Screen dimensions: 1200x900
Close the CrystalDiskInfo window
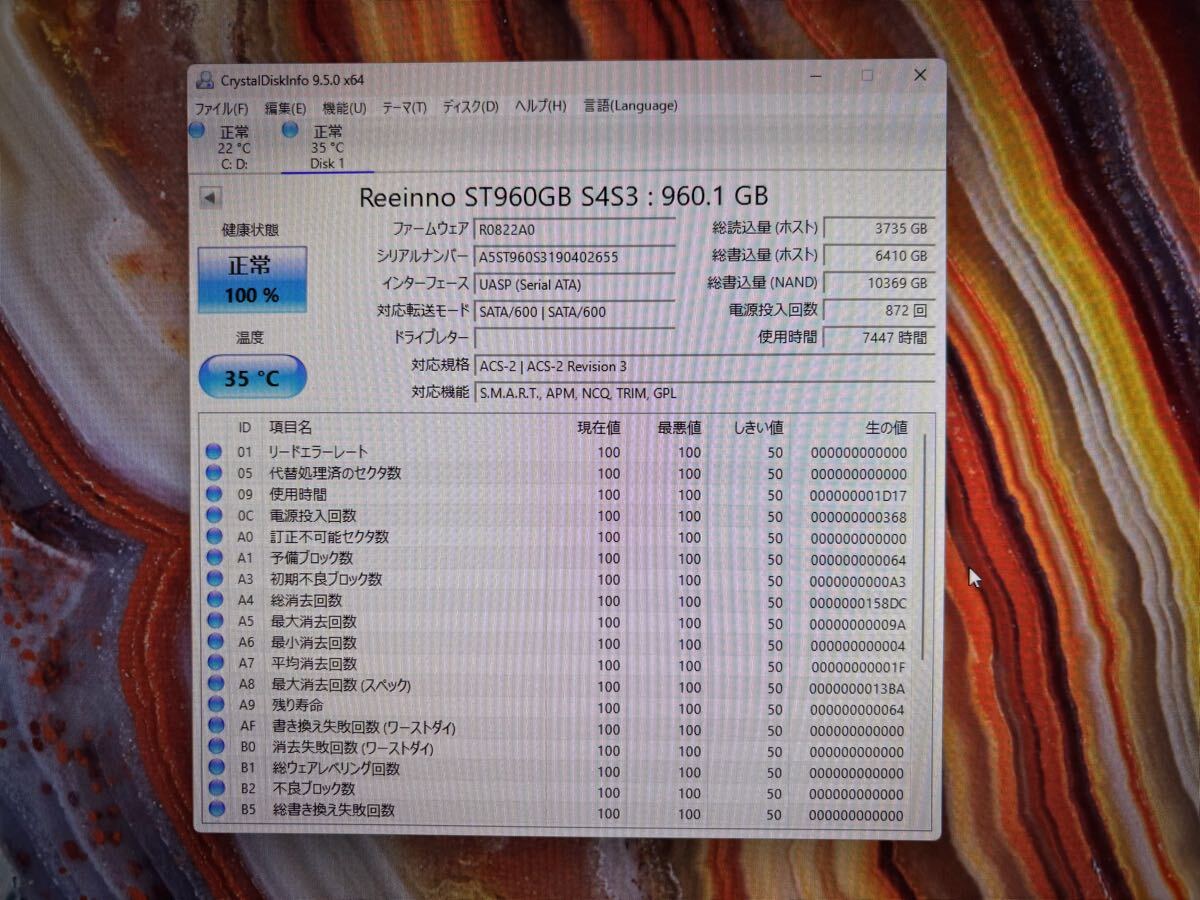[920, 74]
